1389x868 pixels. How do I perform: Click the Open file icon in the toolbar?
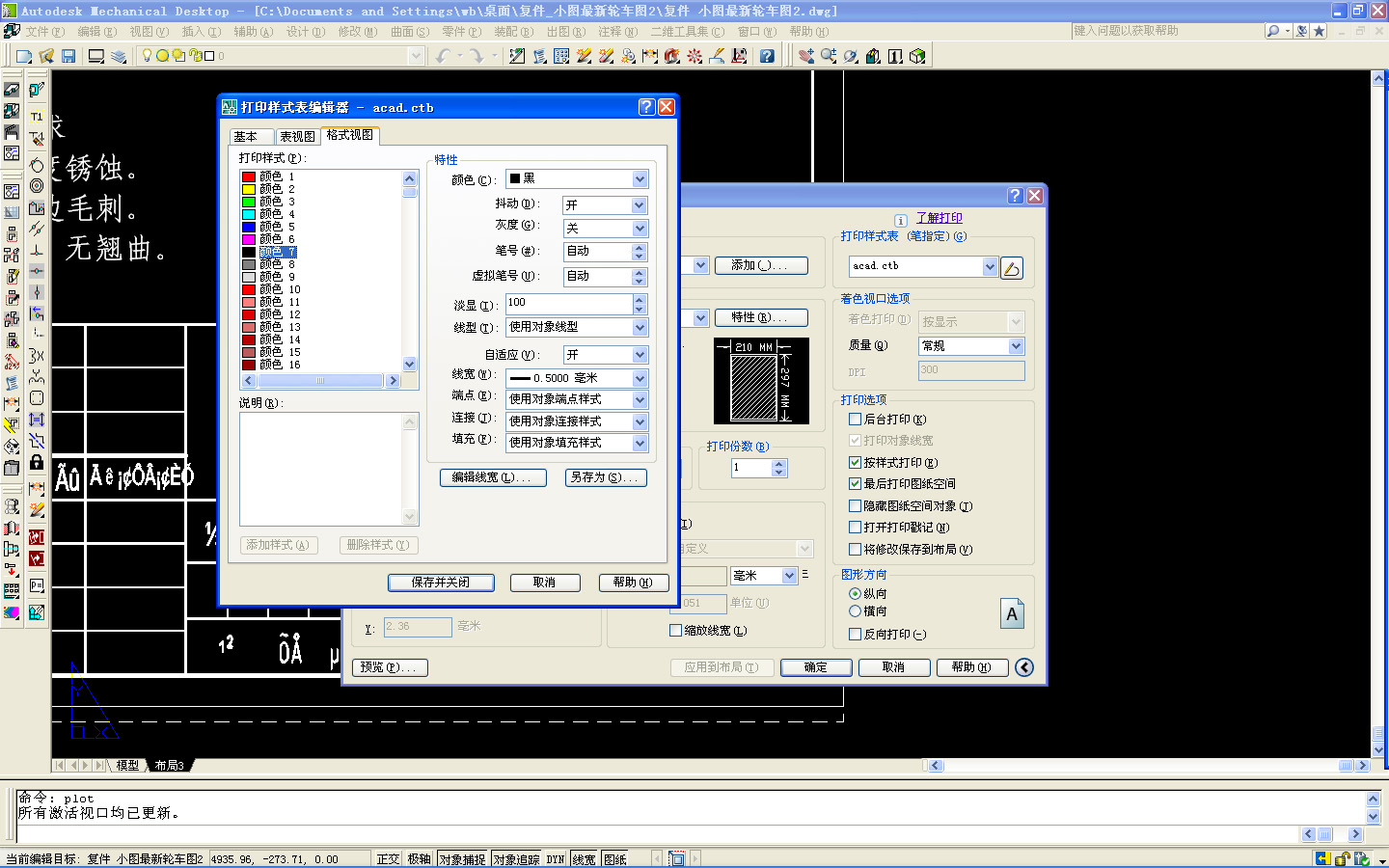coord(46,56)
